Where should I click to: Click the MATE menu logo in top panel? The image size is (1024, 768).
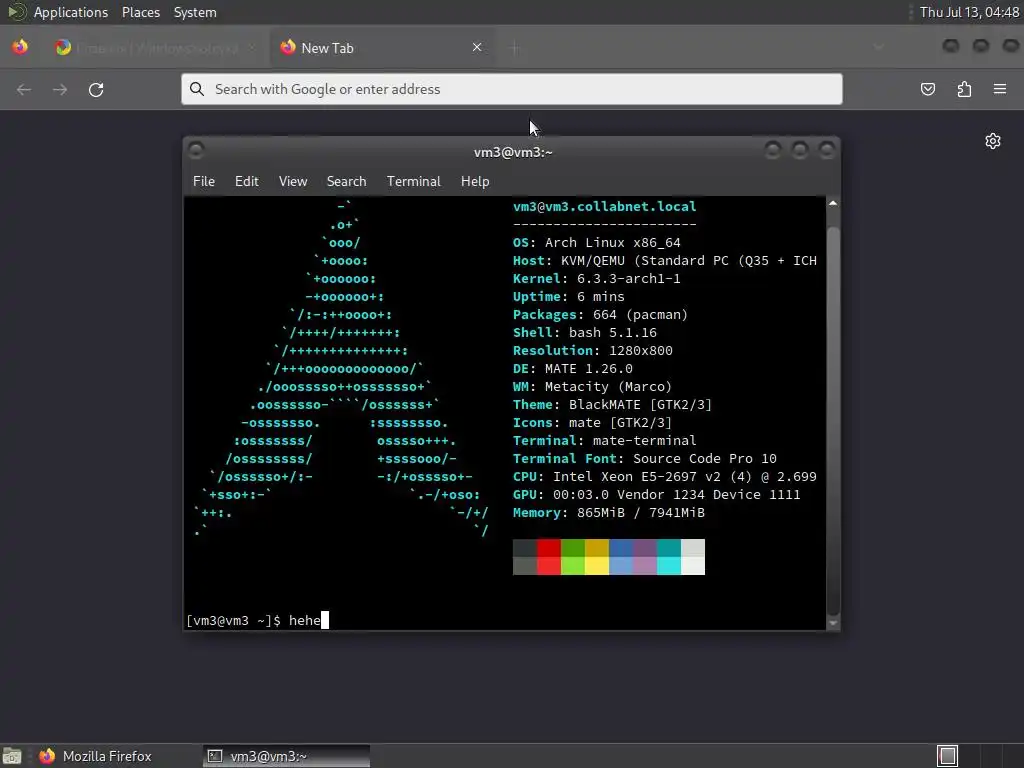[x=16, y=12]
